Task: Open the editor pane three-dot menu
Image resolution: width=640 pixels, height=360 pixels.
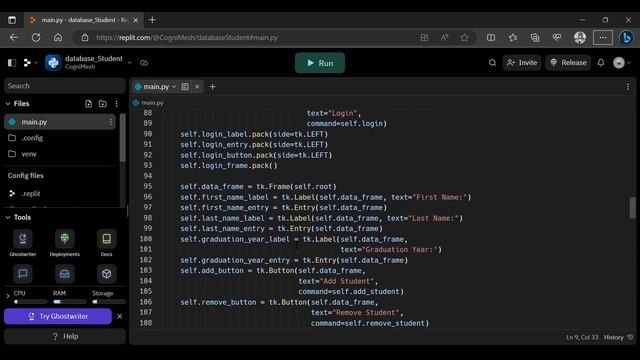Action: point(628,87)
